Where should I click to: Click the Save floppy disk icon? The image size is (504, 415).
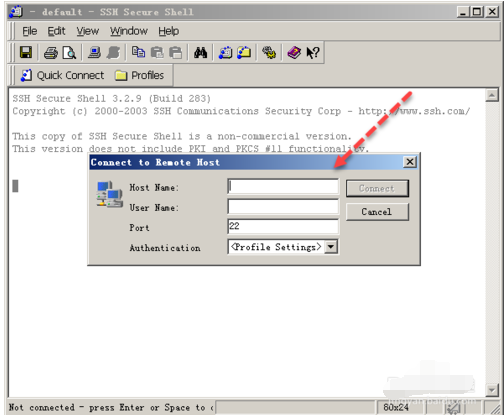26,52
